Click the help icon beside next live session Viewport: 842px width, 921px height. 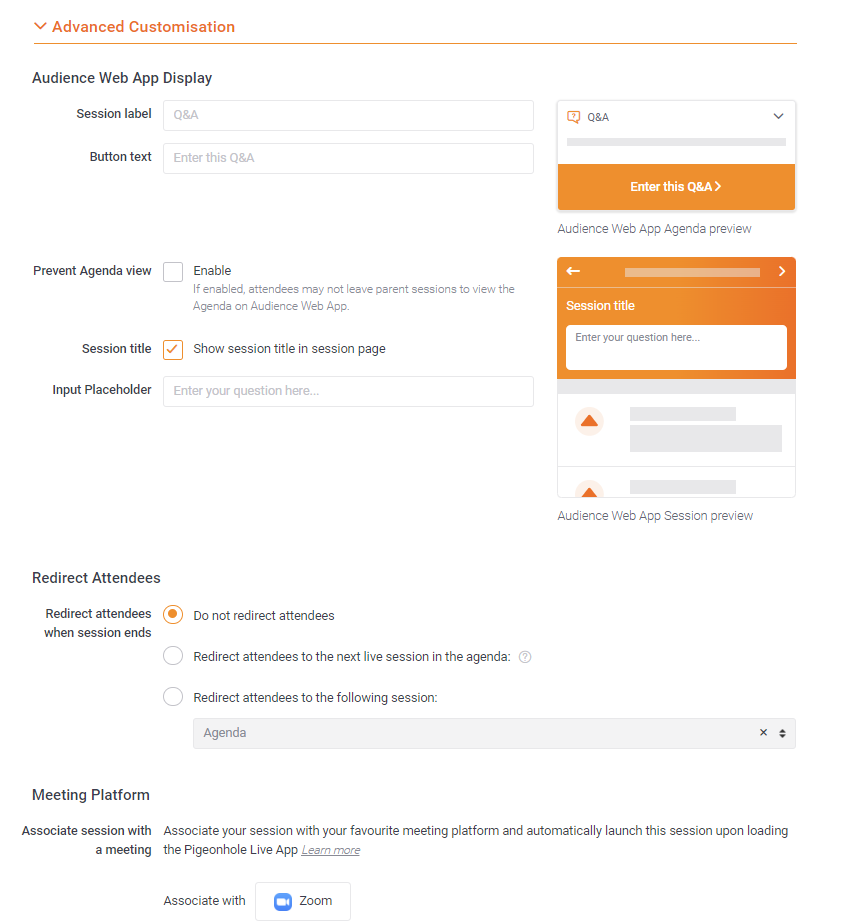click(525, 657)
